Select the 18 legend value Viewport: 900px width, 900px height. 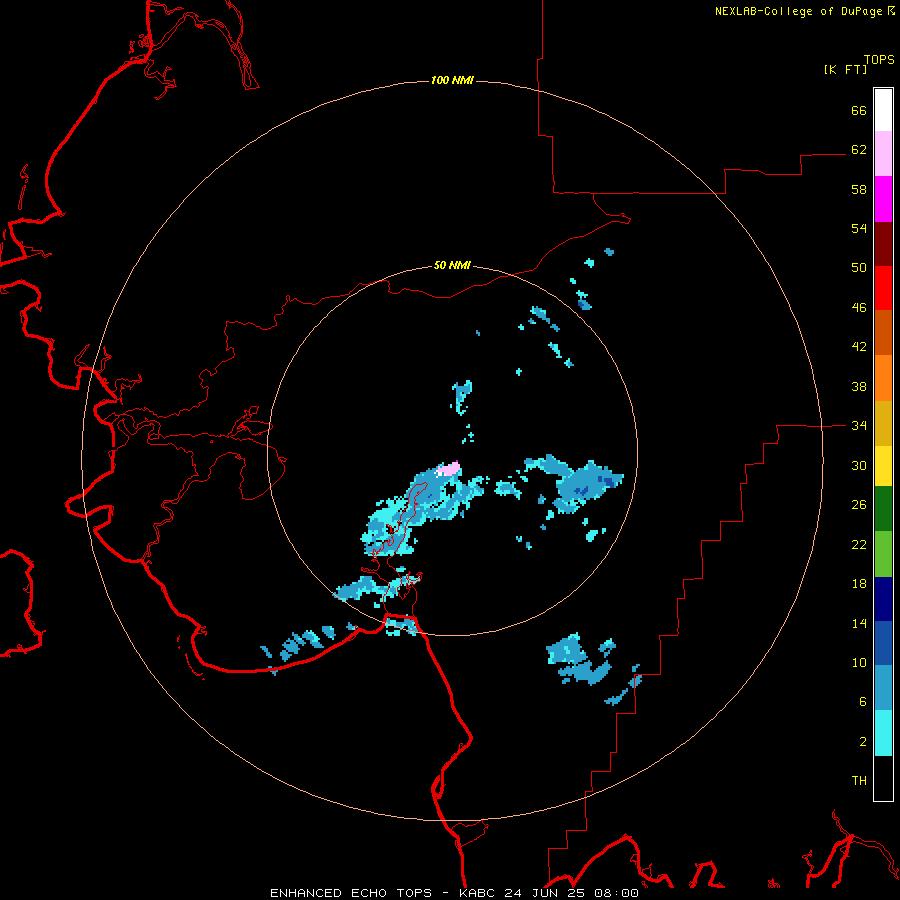click(859, 584)
